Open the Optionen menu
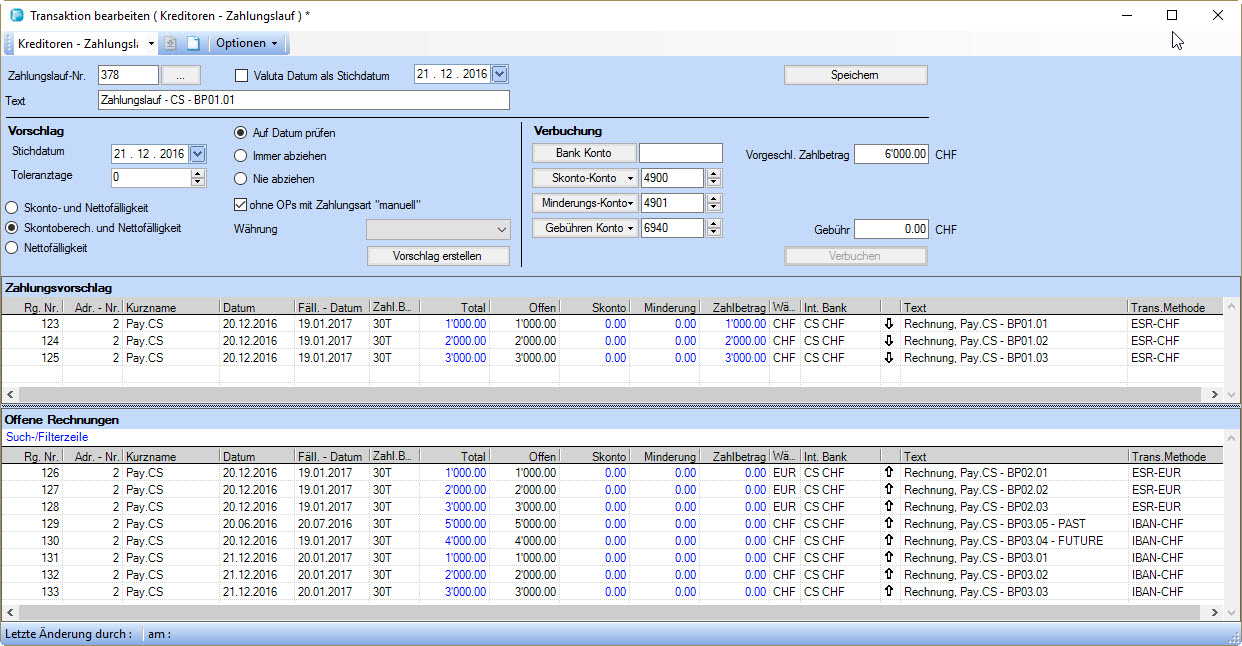The width and height of the screenshot is (1242, 646). (x=246, y=44)
